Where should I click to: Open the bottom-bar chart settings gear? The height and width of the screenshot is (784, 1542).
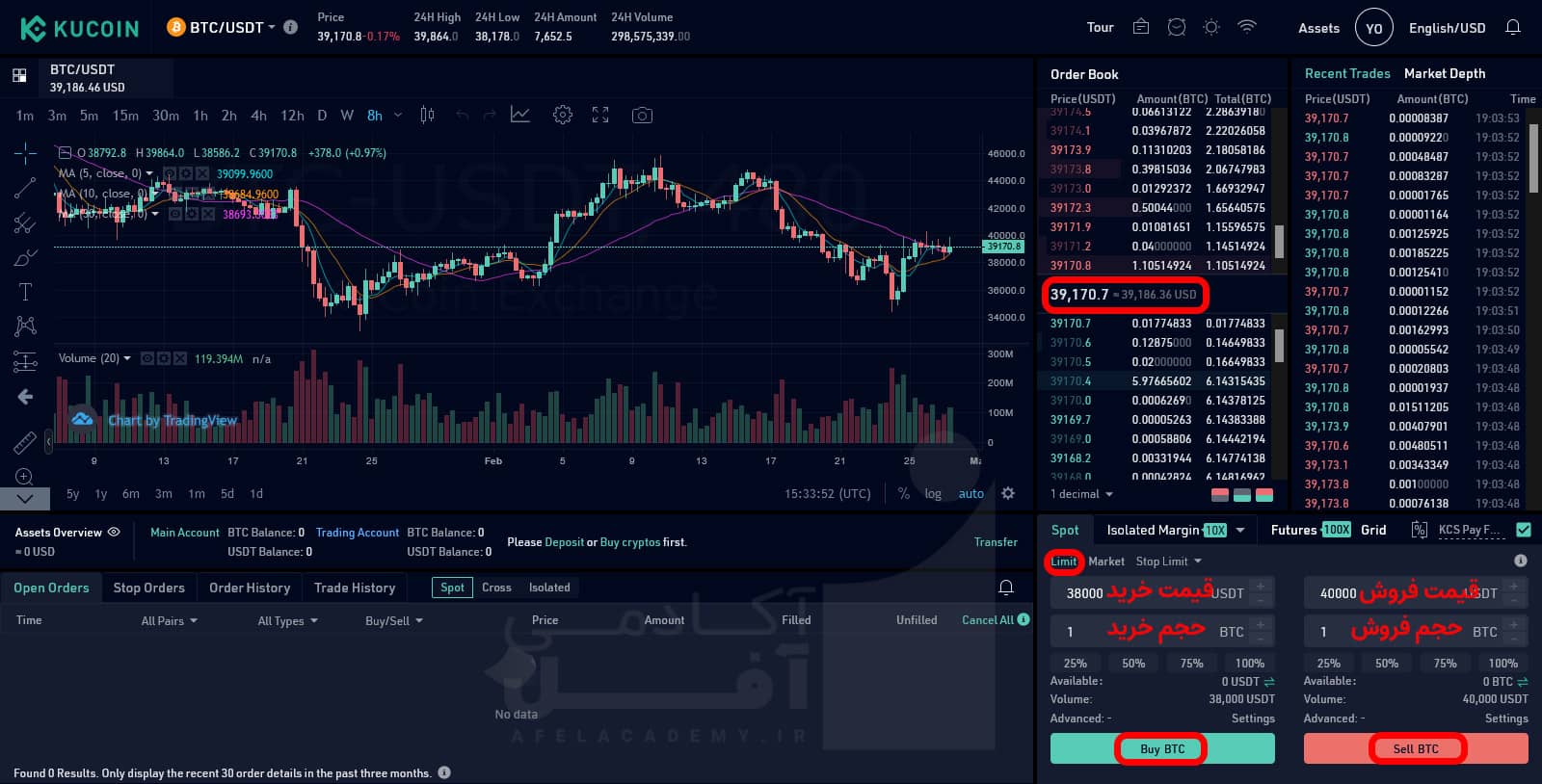click(1008, 493)
